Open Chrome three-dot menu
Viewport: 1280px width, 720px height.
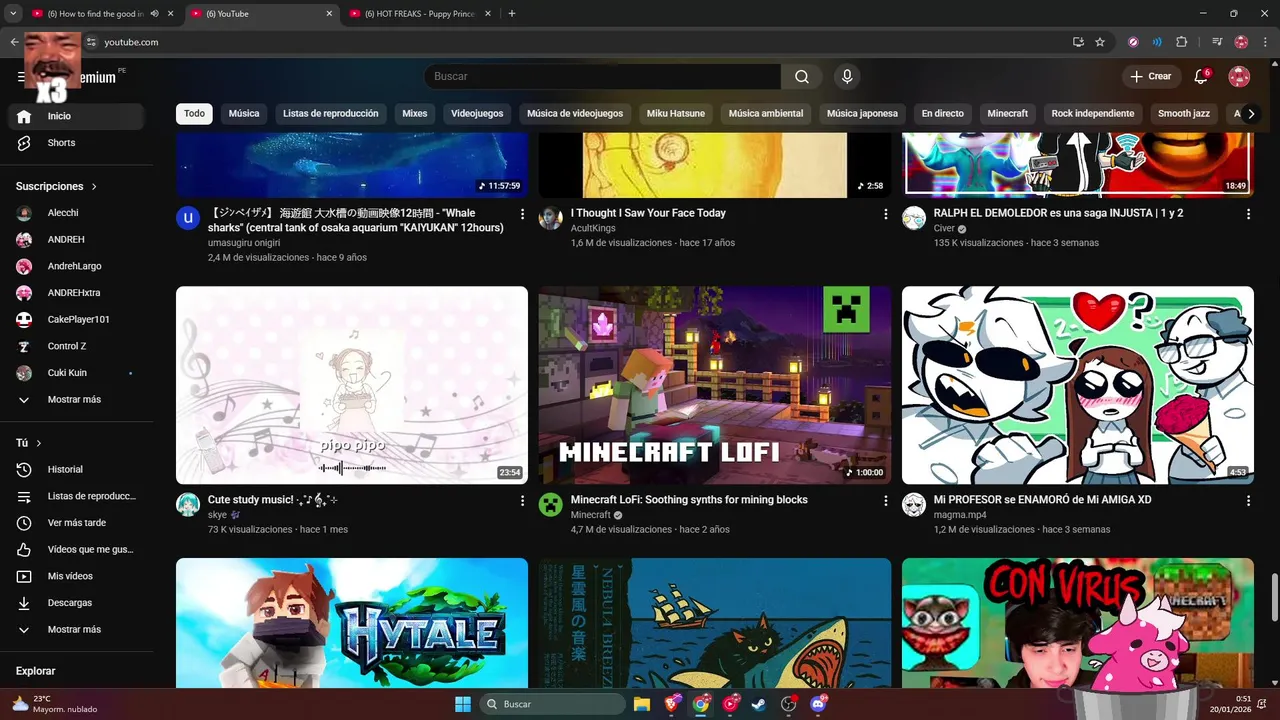click(1265, 42)
